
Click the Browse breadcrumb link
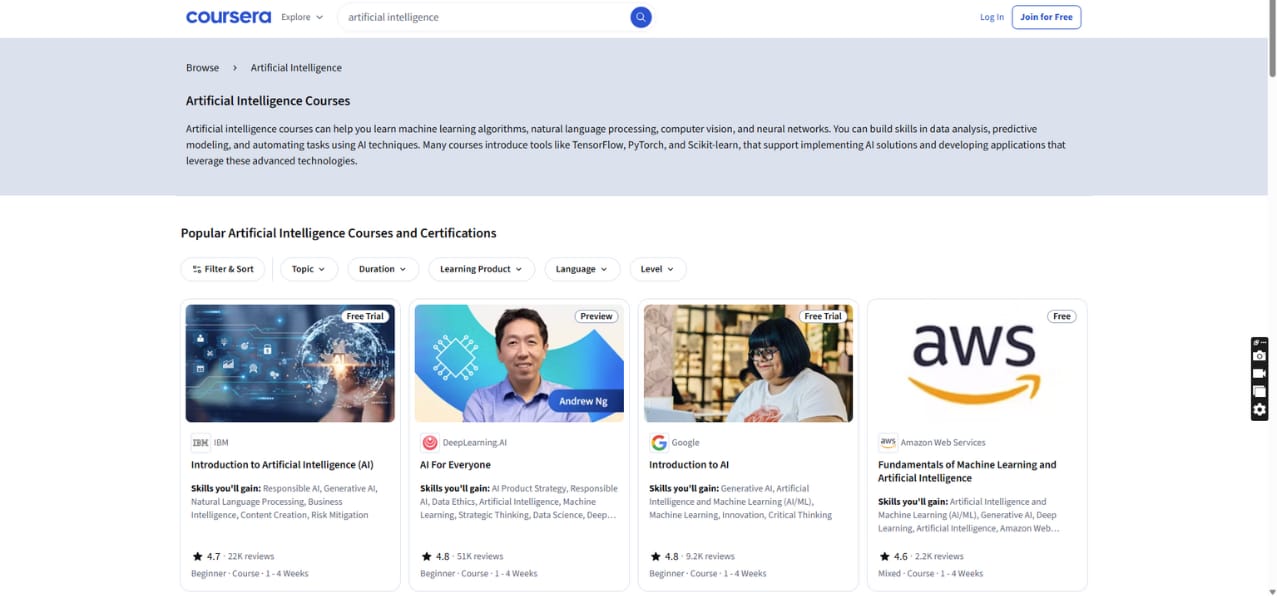[x=202, y=68]
